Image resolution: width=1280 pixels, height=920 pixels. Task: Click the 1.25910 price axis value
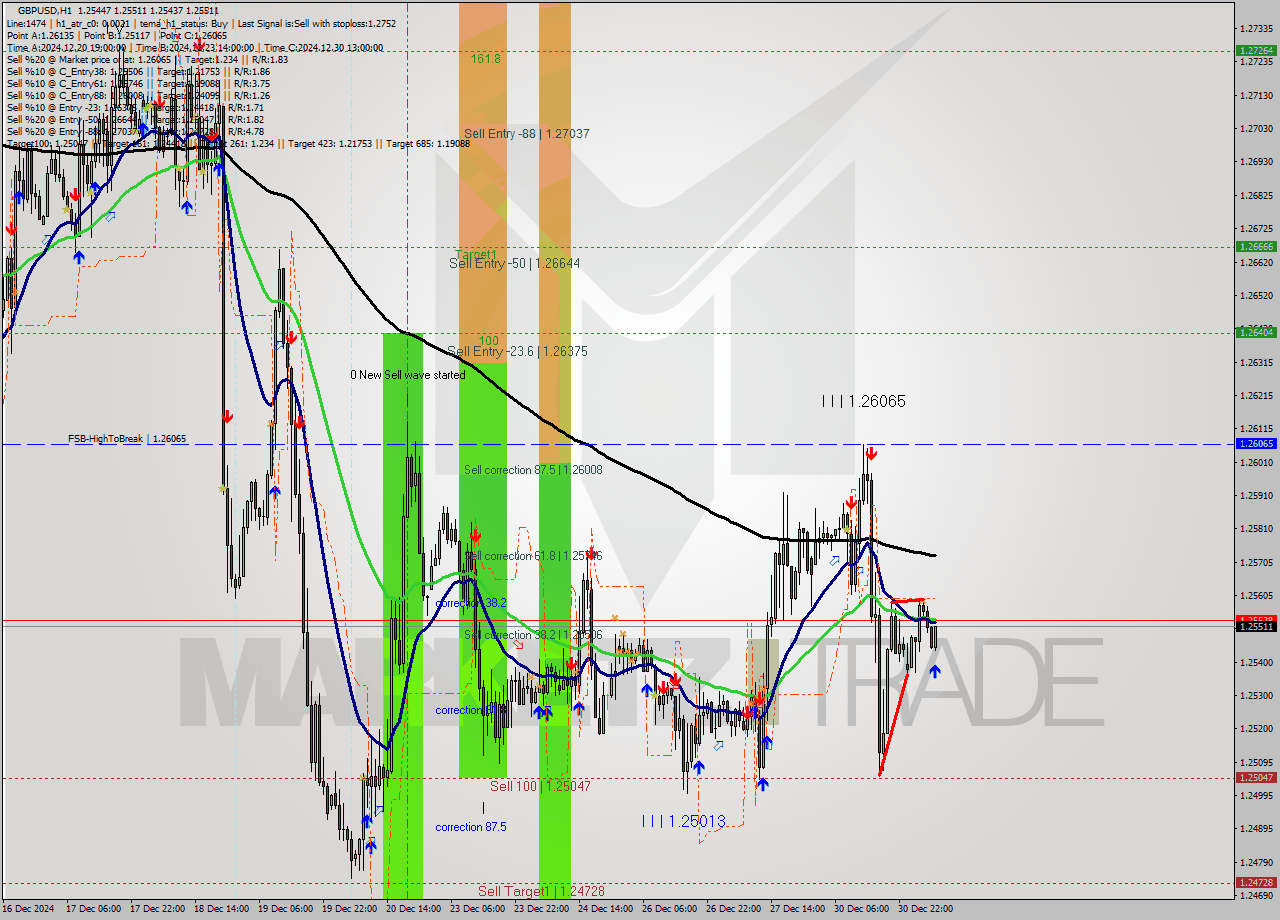(1256, 495)
